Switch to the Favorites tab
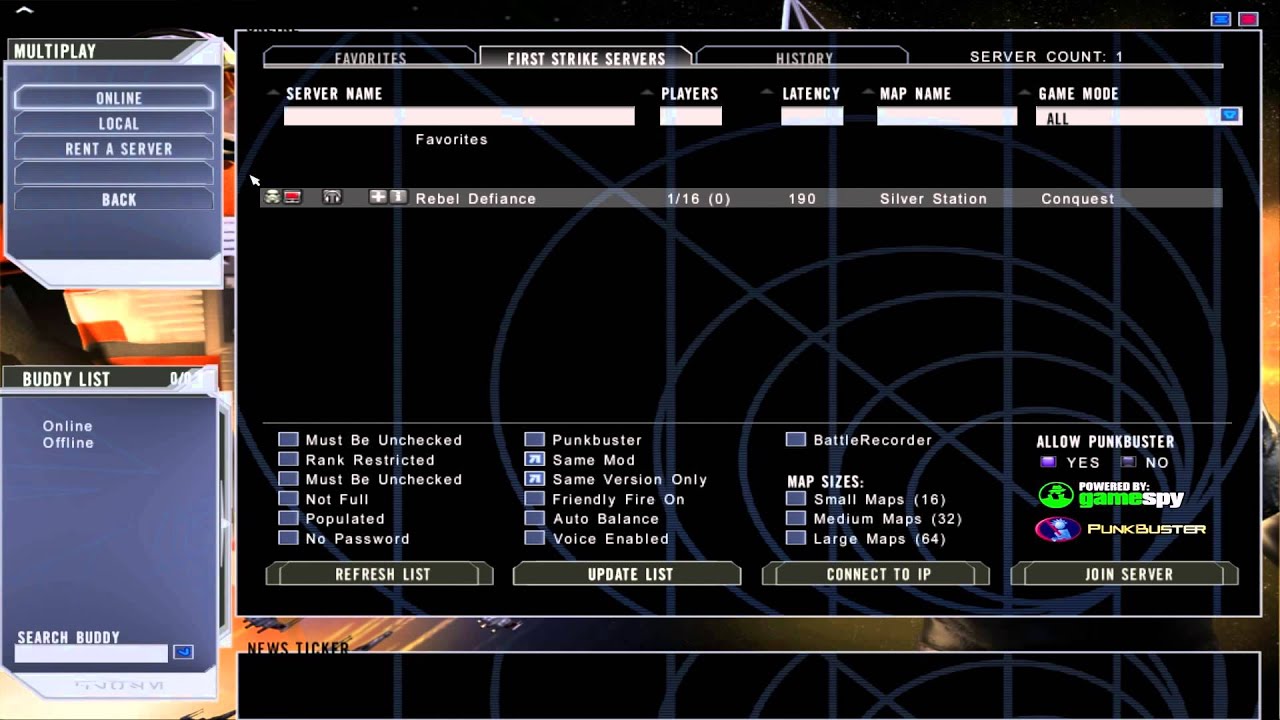The width and height of the screenshot is (1280, 720). [x=370, y=58]
